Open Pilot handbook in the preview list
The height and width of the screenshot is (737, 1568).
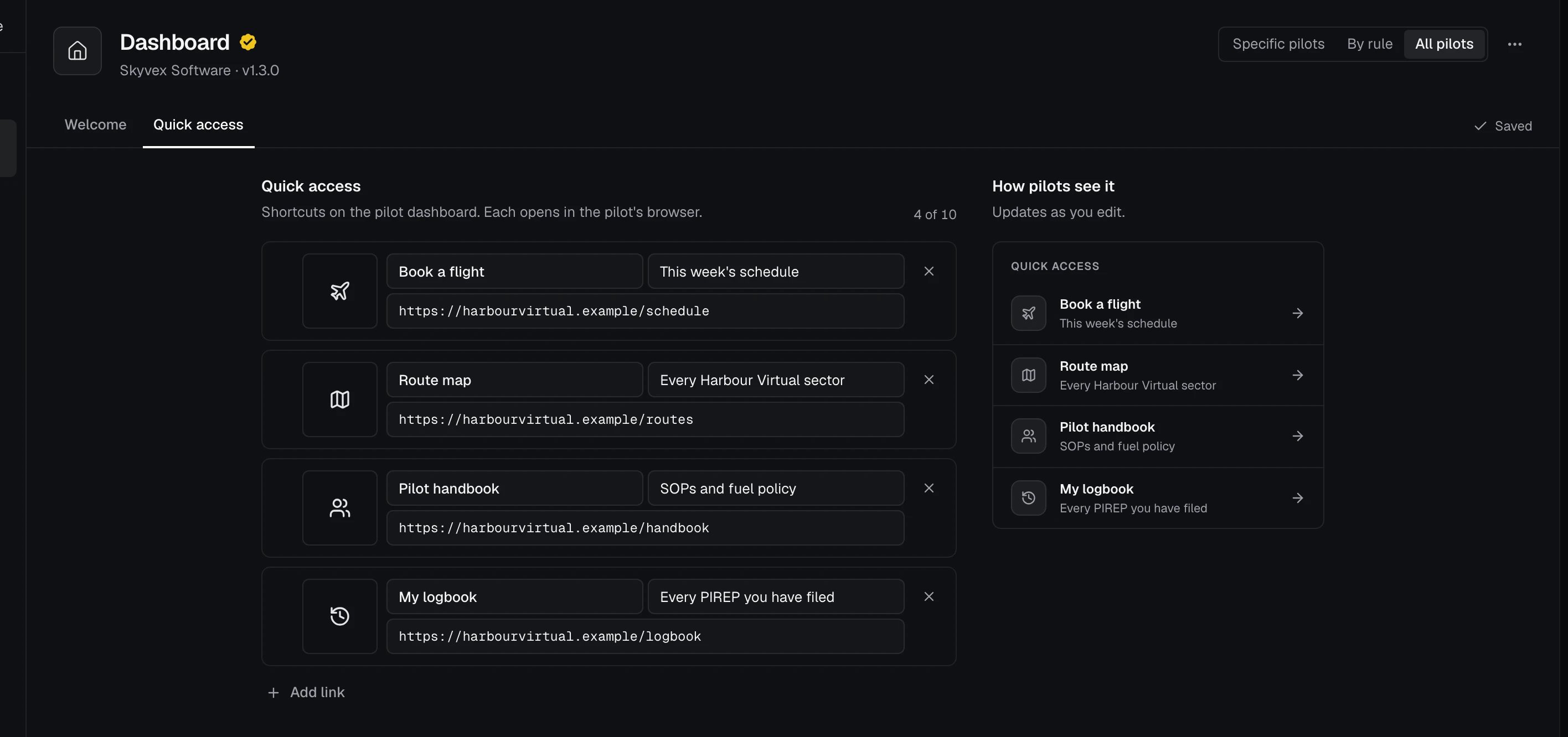click(1158, 436)
